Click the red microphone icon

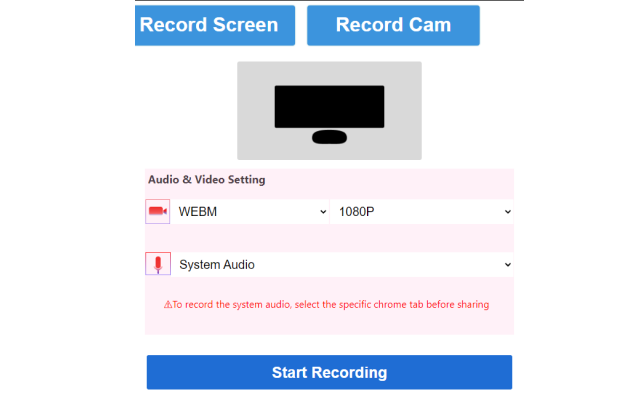click(x=158, y=264)
